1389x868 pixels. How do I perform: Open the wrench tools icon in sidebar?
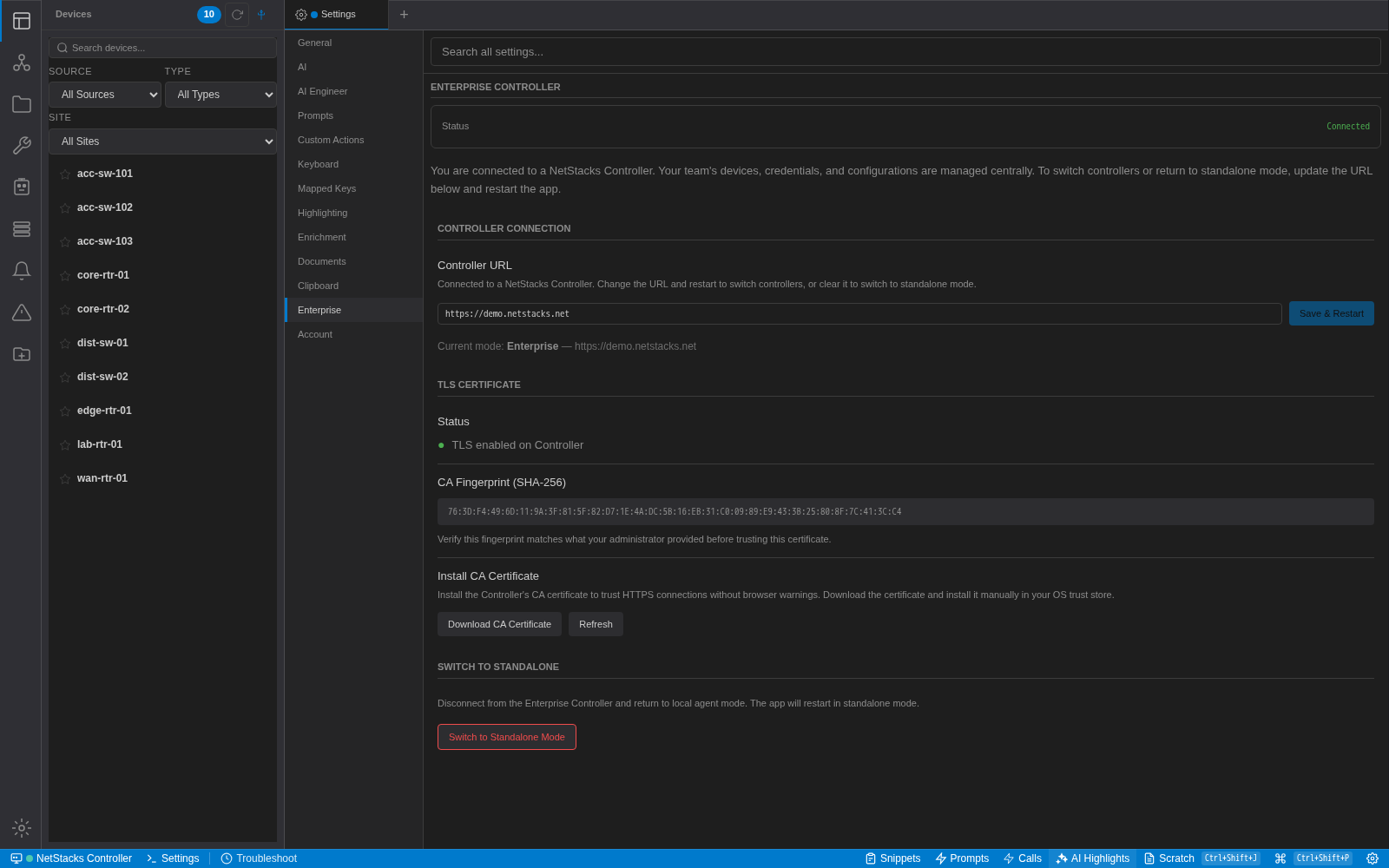point(22,146)
